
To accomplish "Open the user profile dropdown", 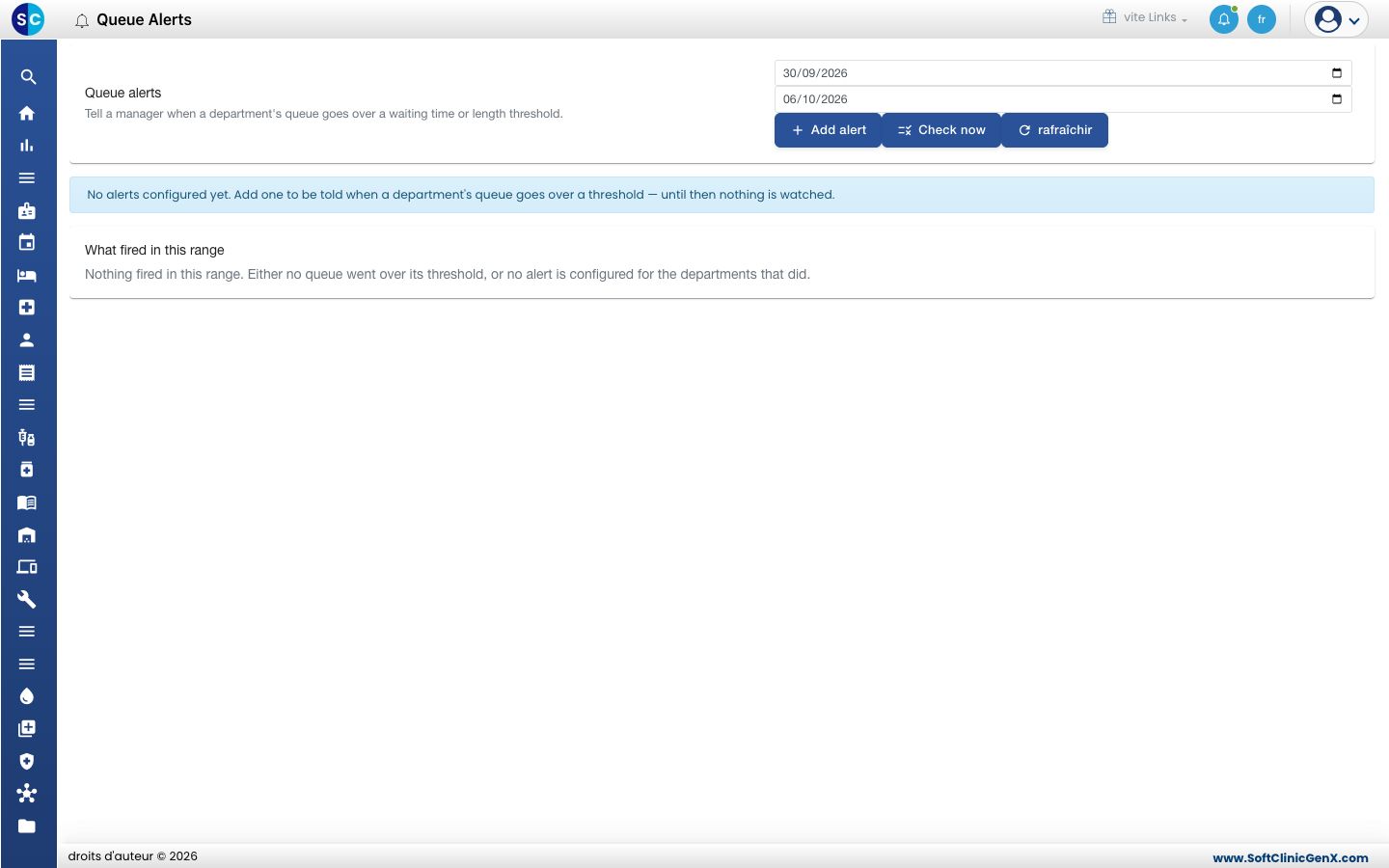I will (1337, 19).
